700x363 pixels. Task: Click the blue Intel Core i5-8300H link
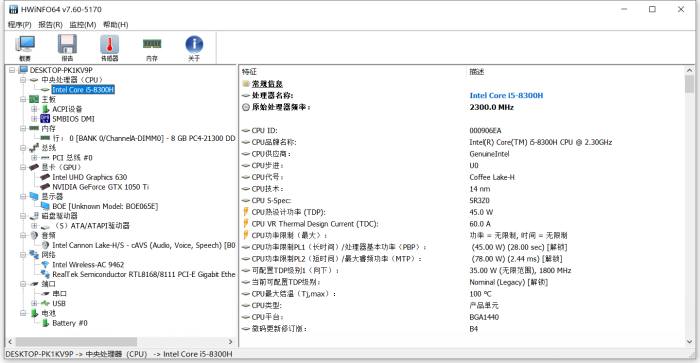(506, 96)
